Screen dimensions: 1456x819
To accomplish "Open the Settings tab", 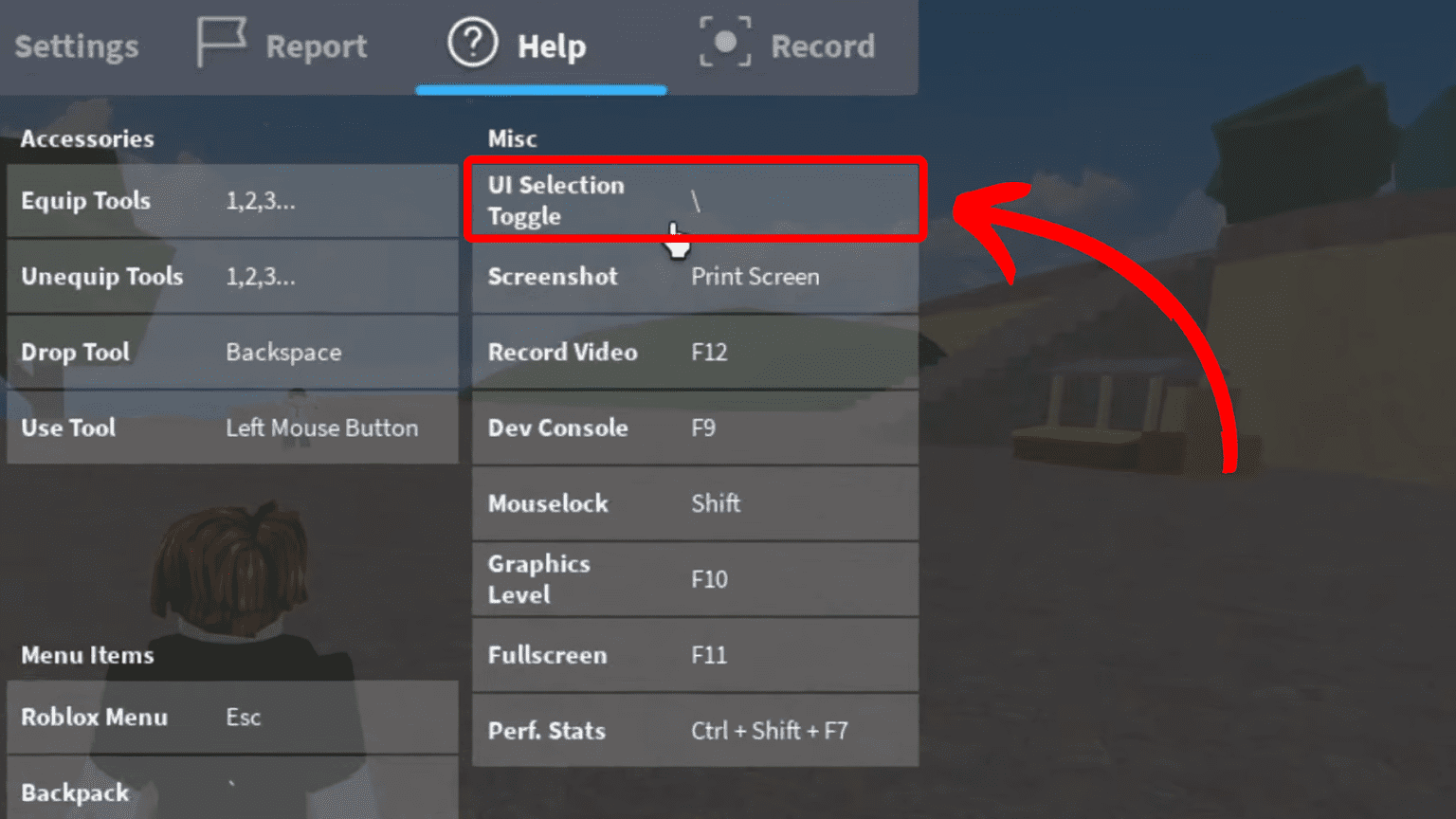I will pos(77,46).
